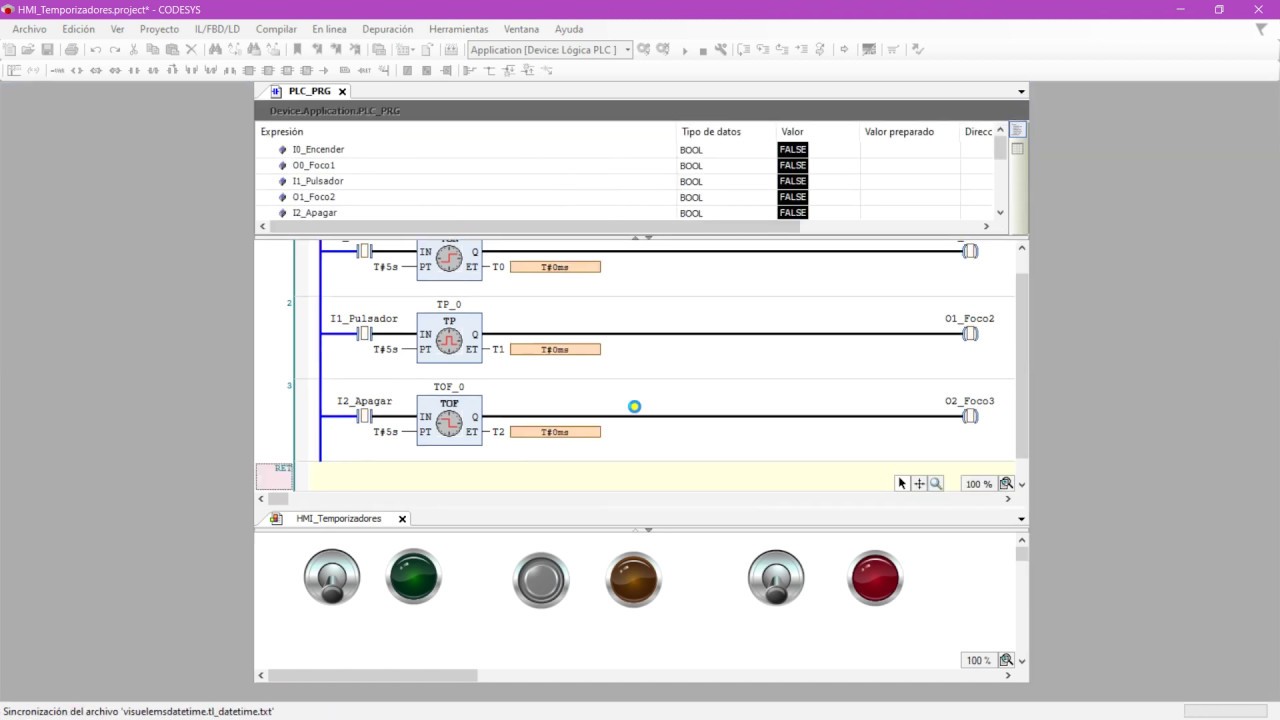The width and height of the screenshot is (1280, 720).
Task: Click the TP function block in network 2
Action: (449, 337)
